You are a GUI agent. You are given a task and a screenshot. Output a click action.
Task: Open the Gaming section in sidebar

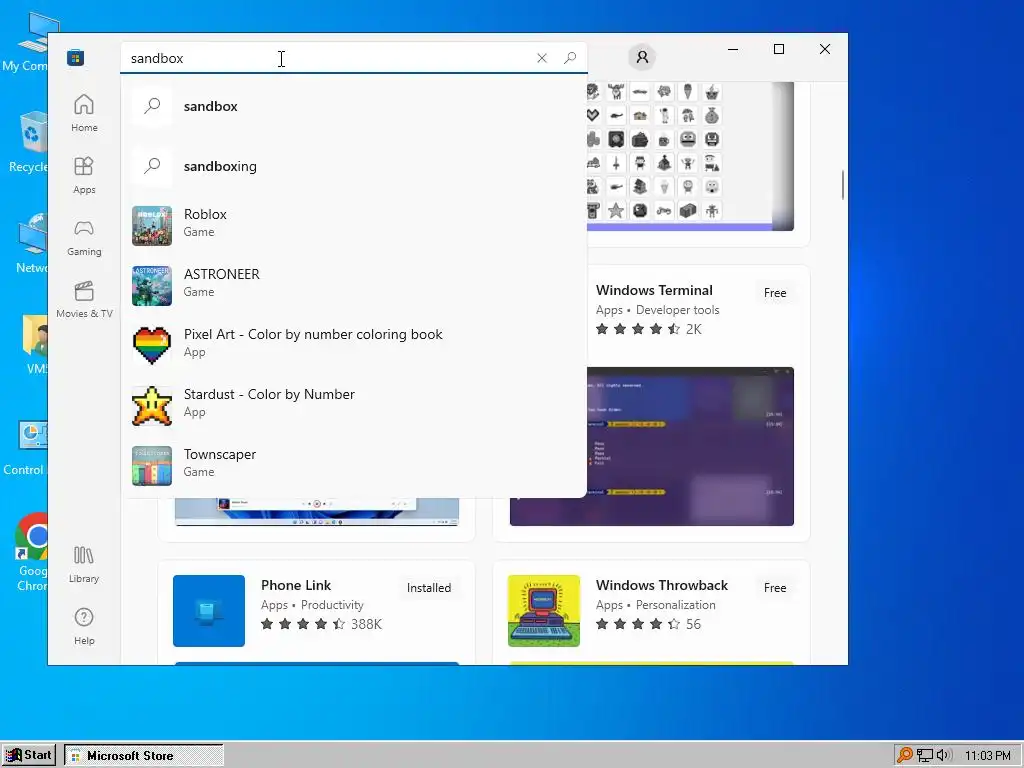point(84,237)
